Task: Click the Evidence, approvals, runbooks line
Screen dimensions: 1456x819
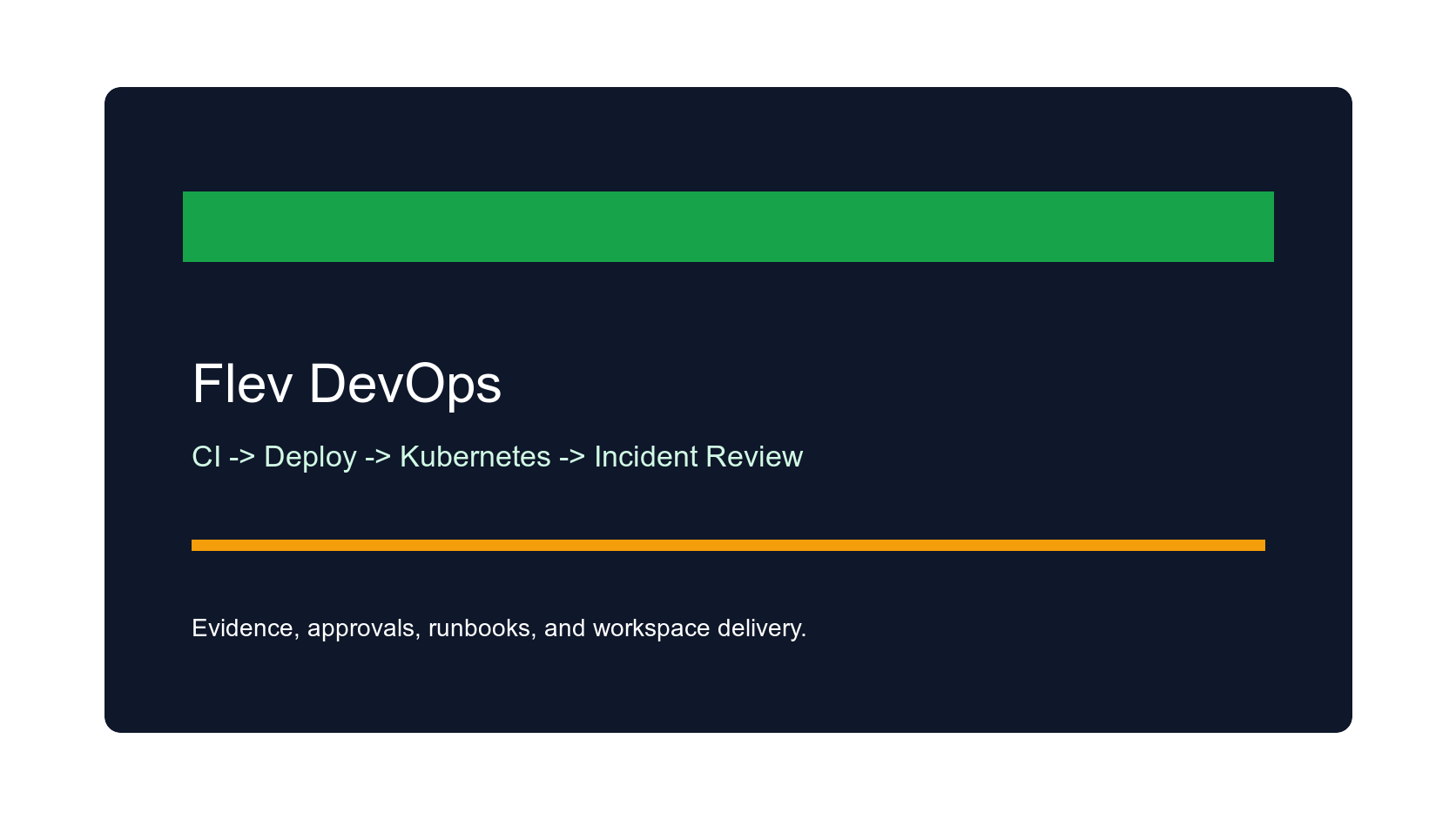Action: 499,628
